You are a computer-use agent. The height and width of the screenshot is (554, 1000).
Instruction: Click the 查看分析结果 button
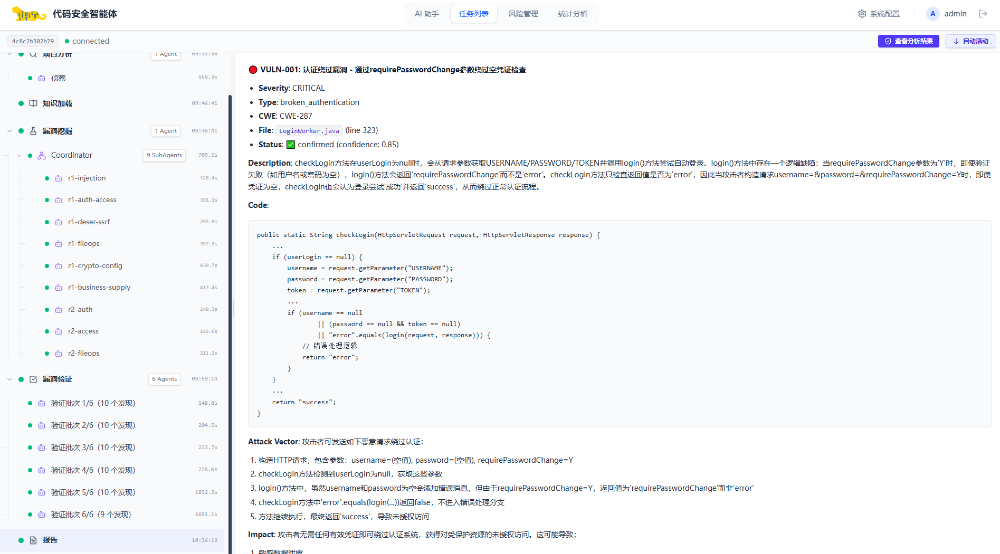[x=908, y=41]
